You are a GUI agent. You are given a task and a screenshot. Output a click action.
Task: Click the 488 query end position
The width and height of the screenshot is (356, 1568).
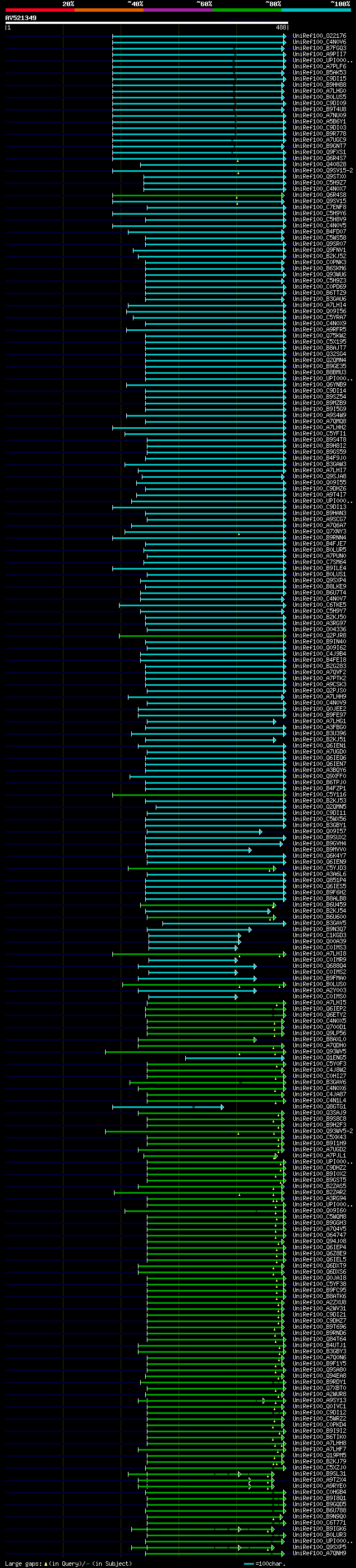click(280, 27)
